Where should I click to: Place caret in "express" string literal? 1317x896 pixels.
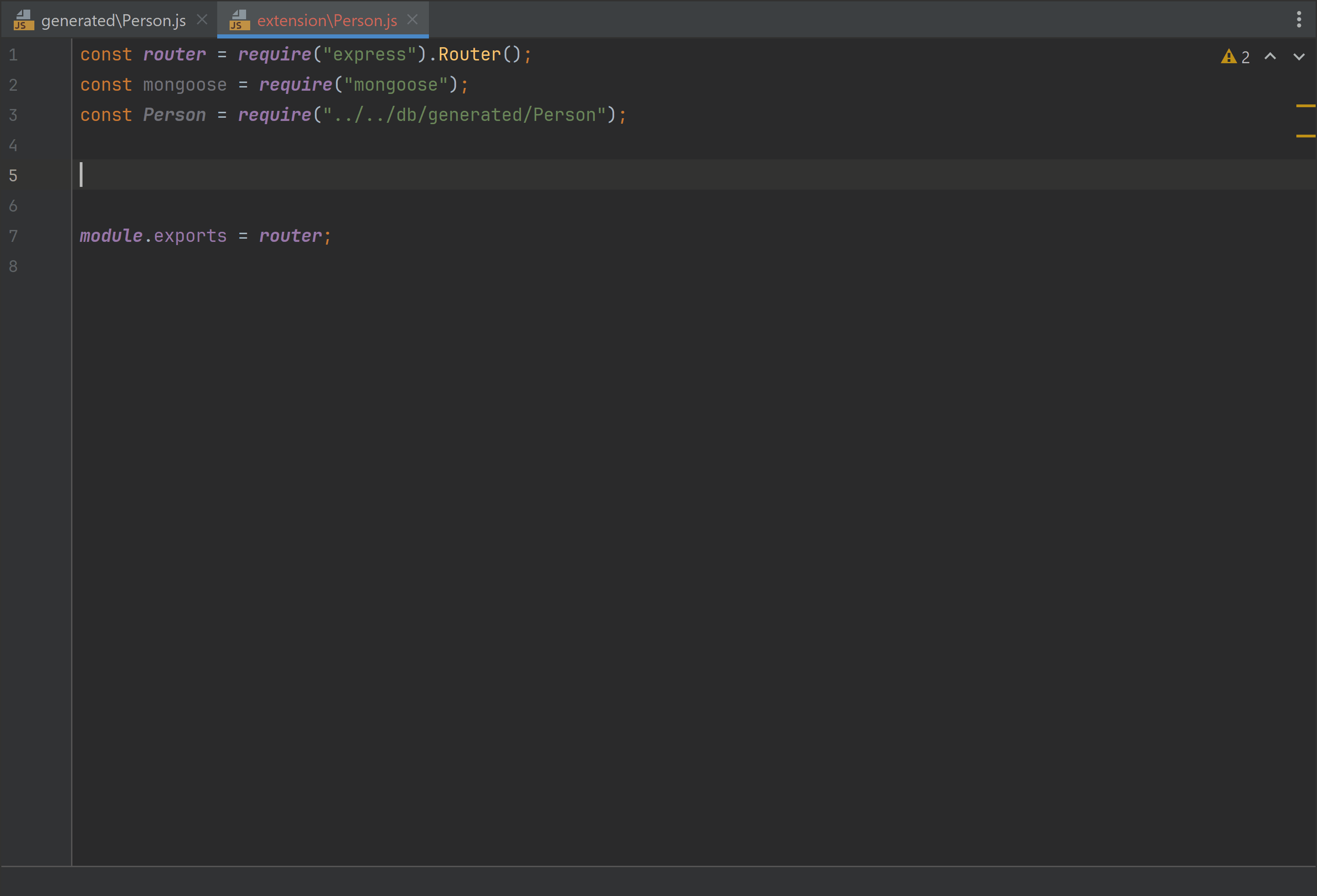pos(369,55)
